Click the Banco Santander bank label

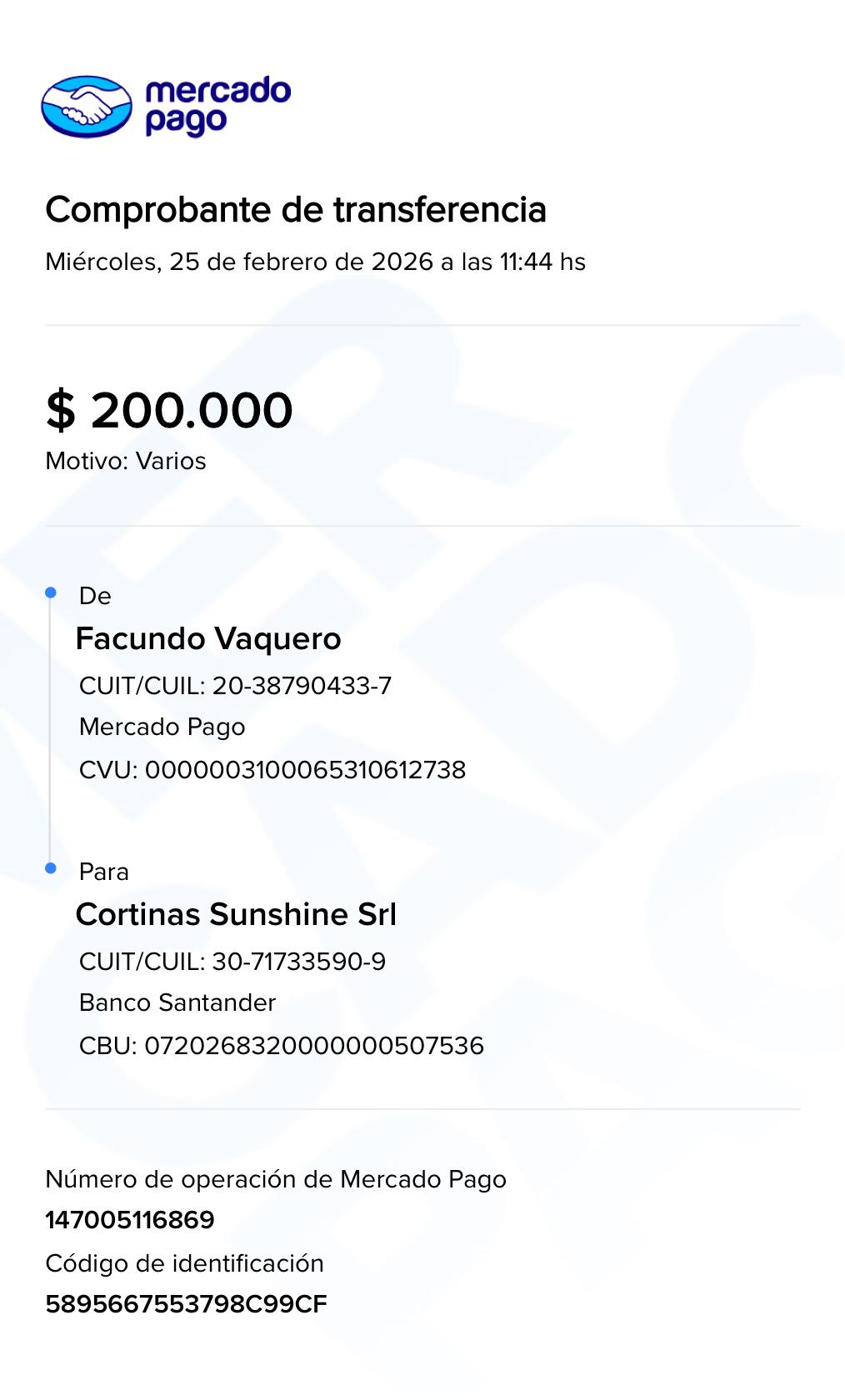click(x=177, y=1002)
